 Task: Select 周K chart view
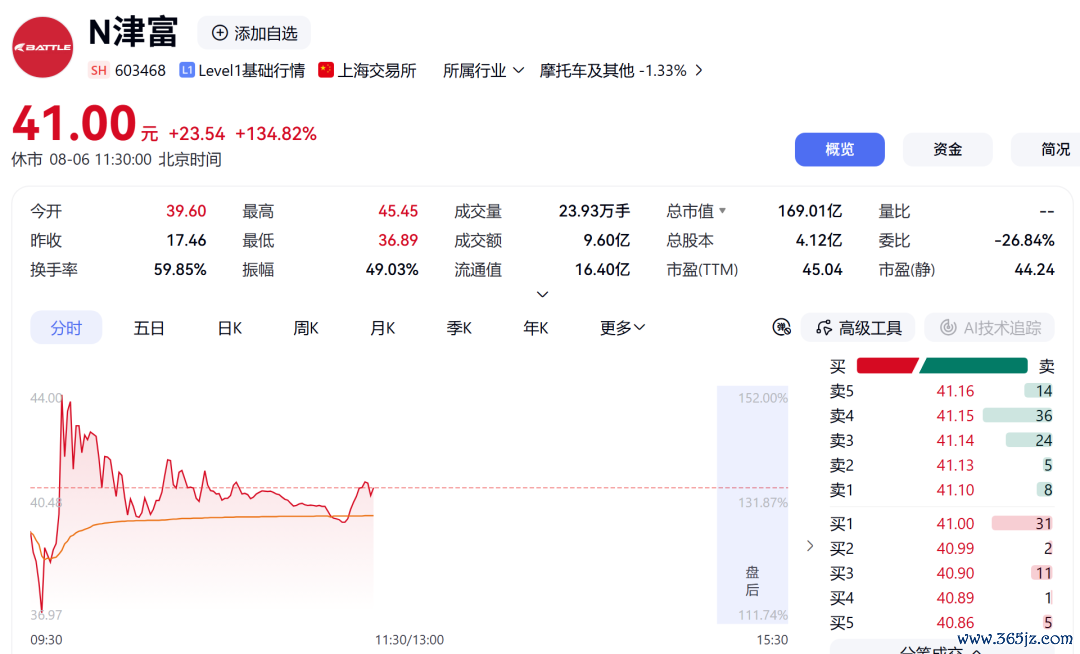pos(306,328)
